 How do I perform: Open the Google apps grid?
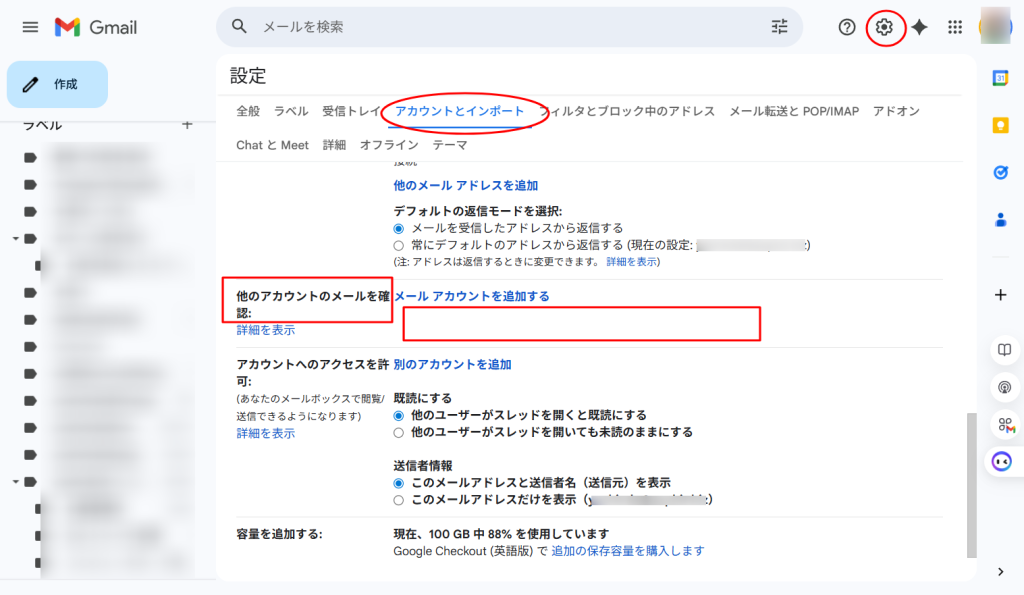955,27
